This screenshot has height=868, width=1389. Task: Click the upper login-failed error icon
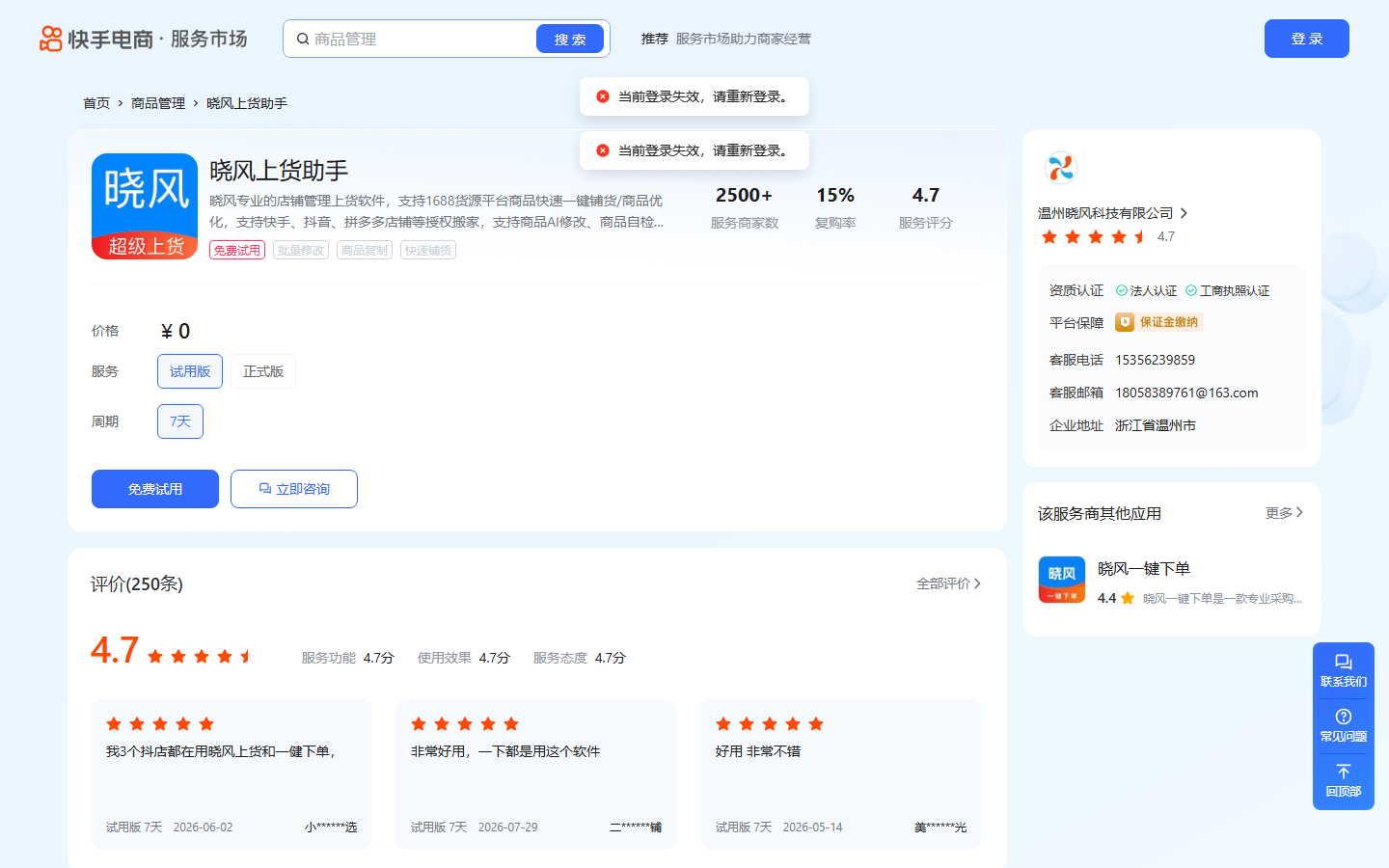click(603, 96)
